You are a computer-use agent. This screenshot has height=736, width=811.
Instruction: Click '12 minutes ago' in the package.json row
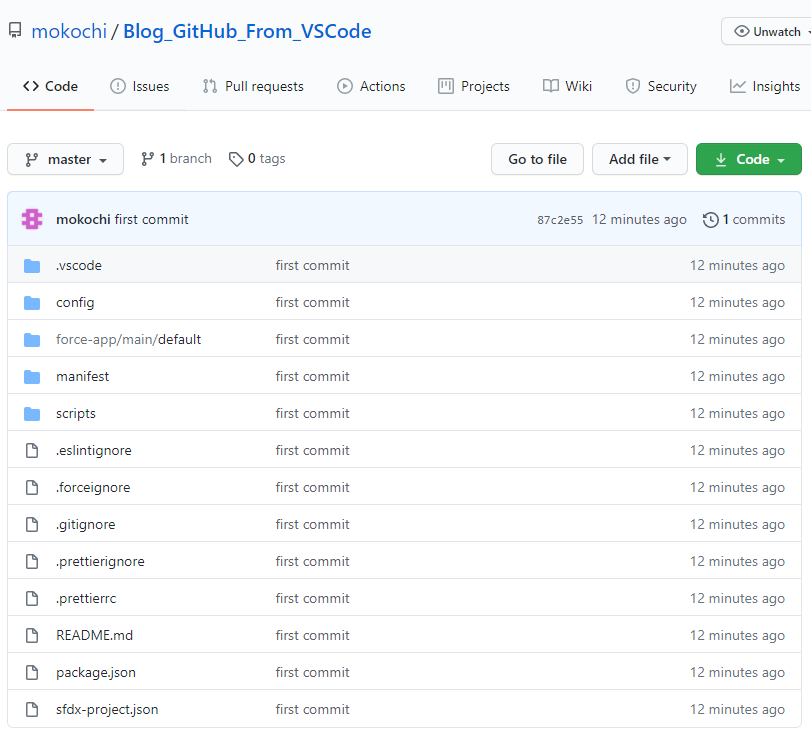coord(738,672)
